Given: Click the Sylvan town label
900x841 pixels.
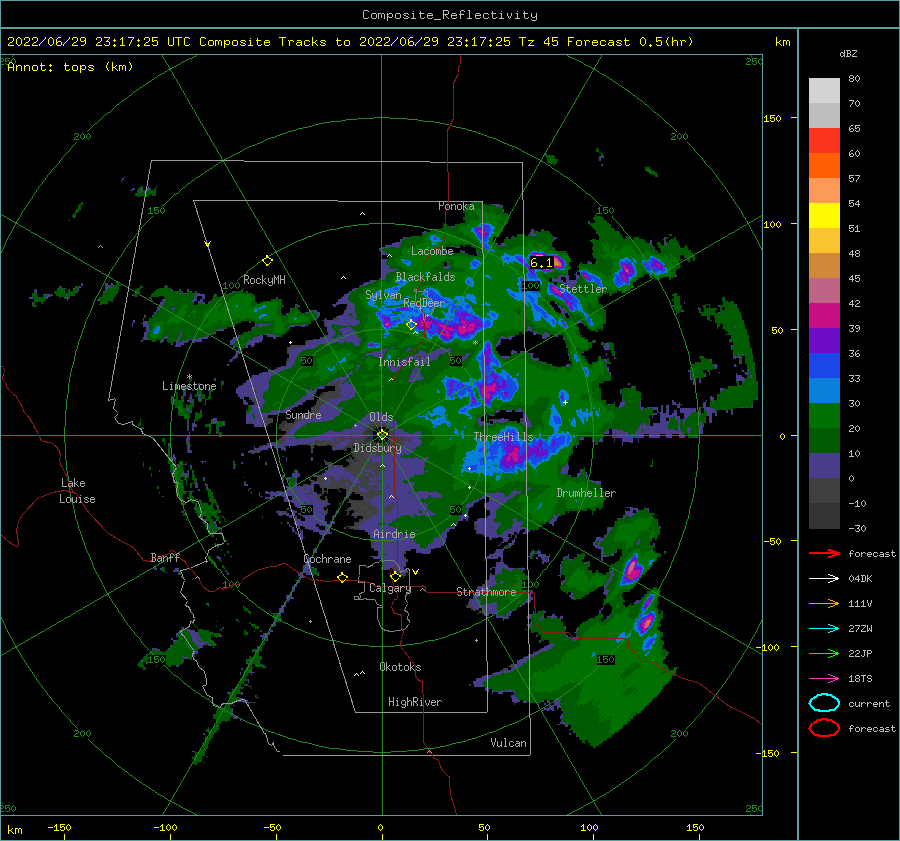Looking at the screenshot, I should pyautogui.click(x=383, y=295).
